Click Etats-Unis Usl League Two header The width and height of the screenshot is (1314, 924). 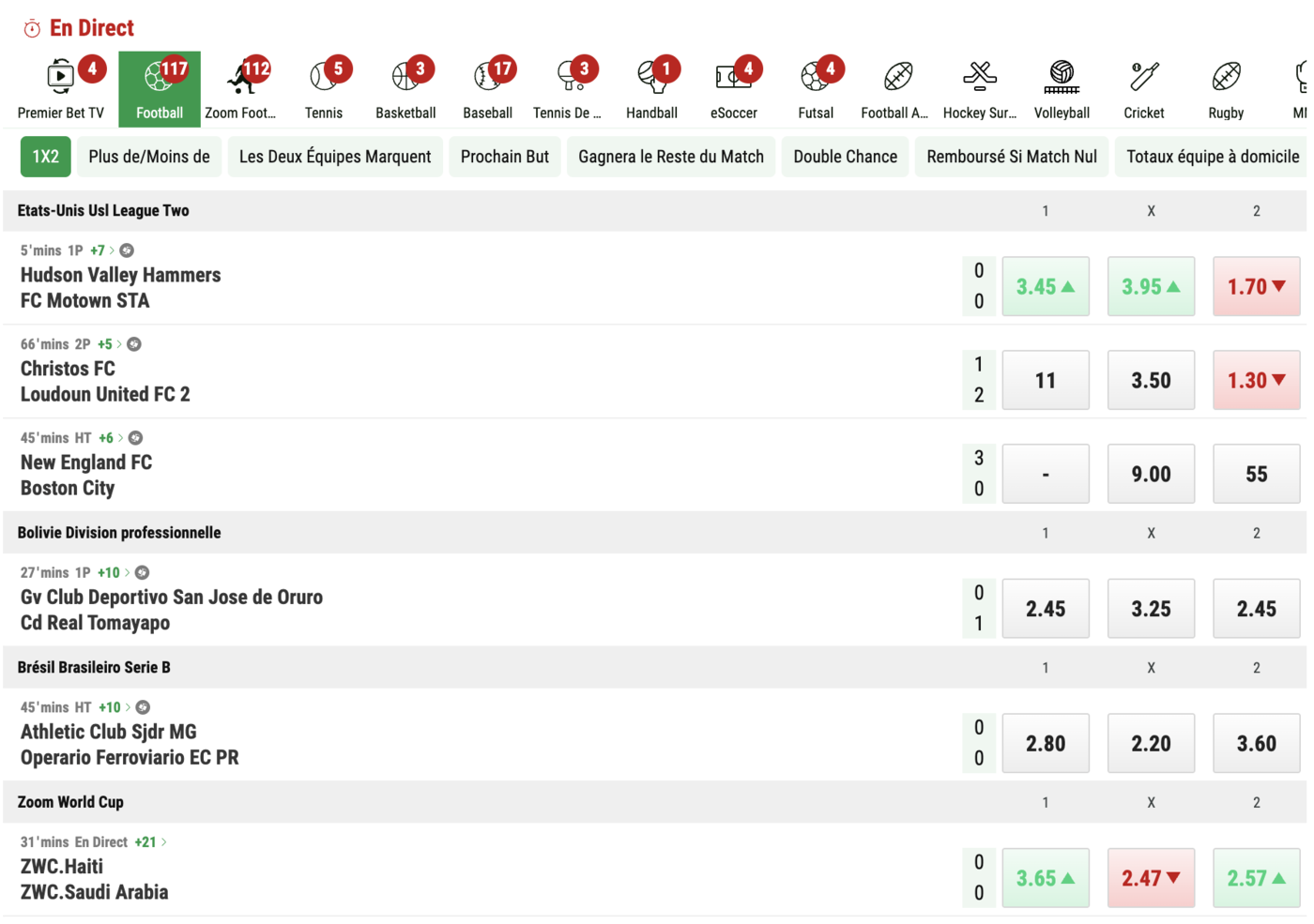(103, 211)
